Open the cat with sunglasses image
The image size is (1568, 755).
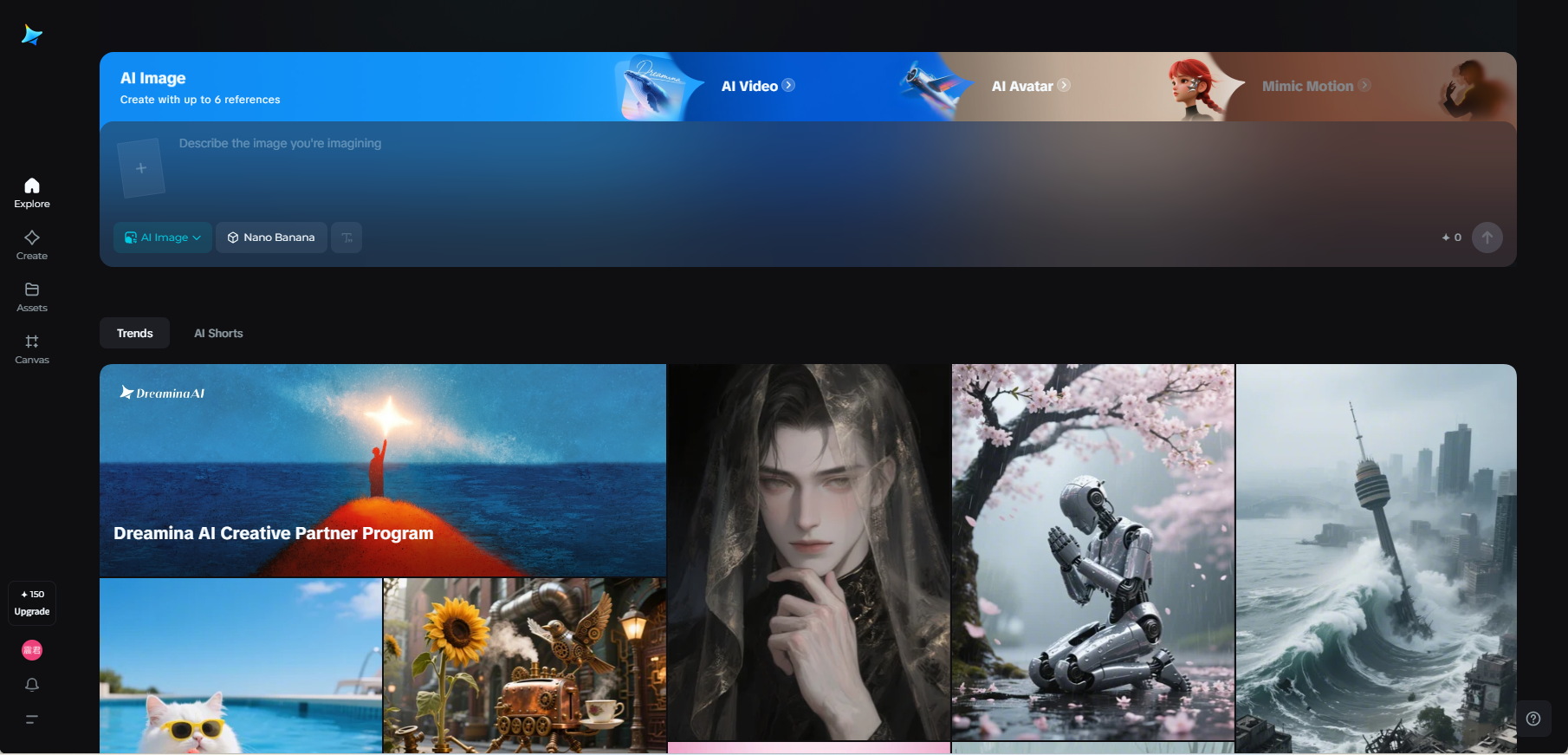pos(241,666)
